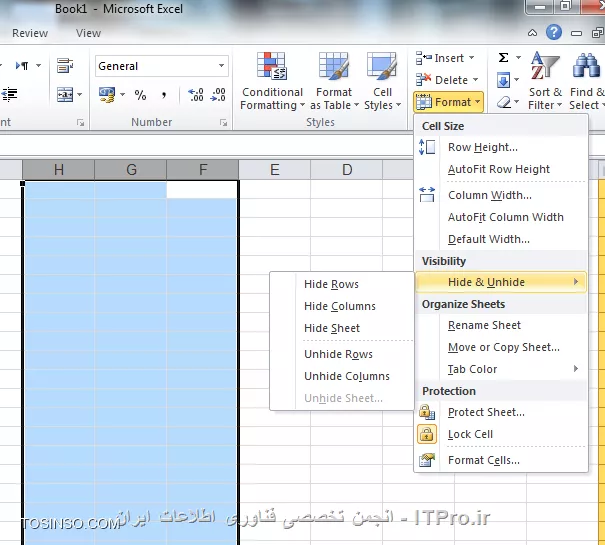Switch to the View tab

click(88, 33)
